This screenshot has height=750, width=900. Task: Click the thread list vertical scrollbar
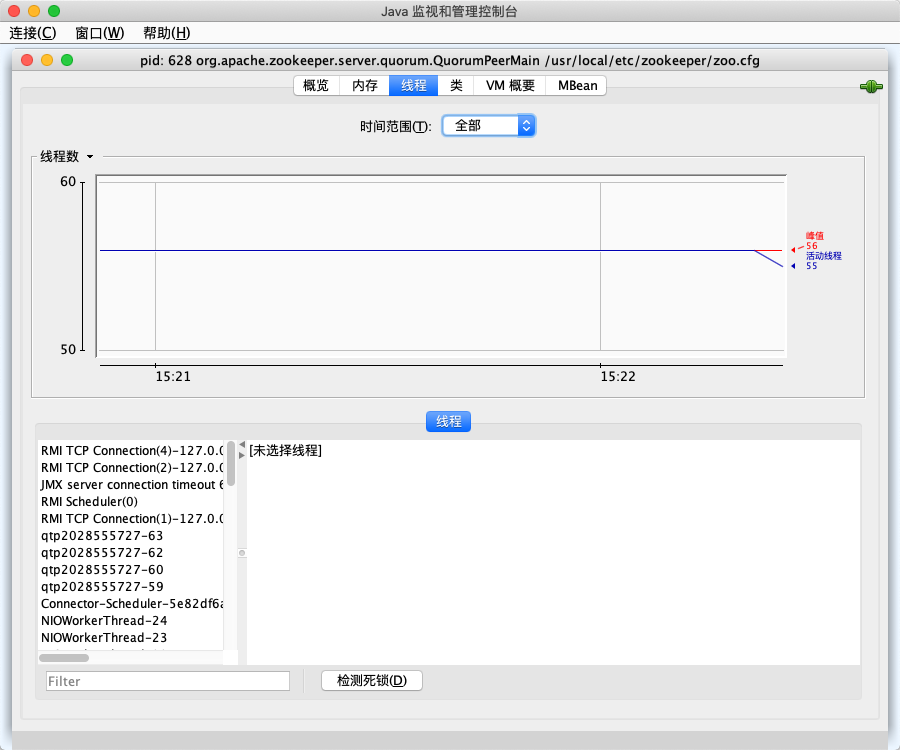231,464
